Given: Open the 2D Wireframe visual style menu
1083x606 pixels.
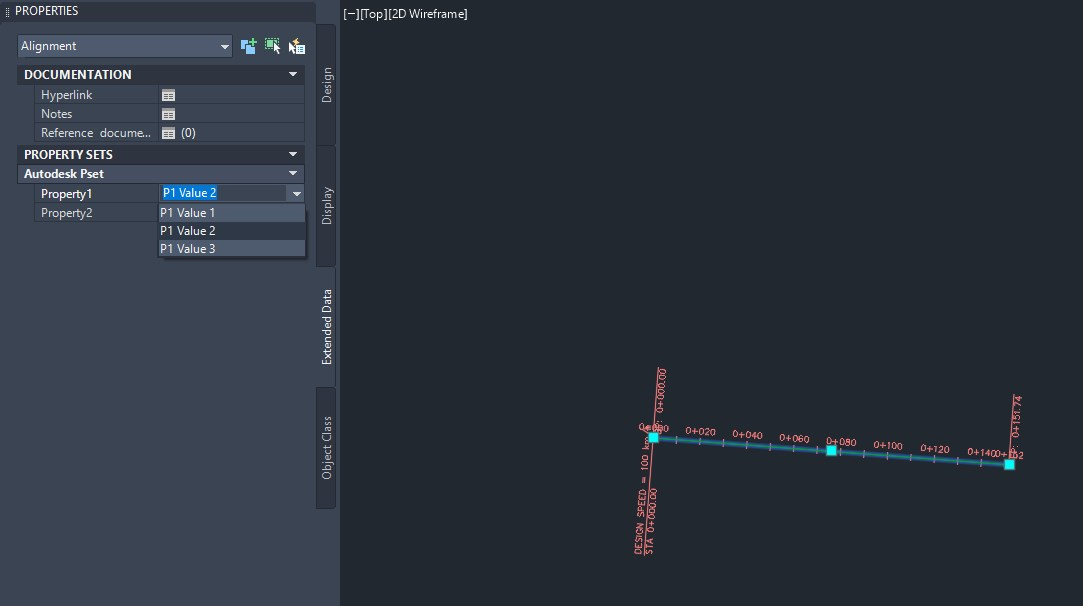Looking at the screenshot, I should pyautogui.click(x=430, y=13).
